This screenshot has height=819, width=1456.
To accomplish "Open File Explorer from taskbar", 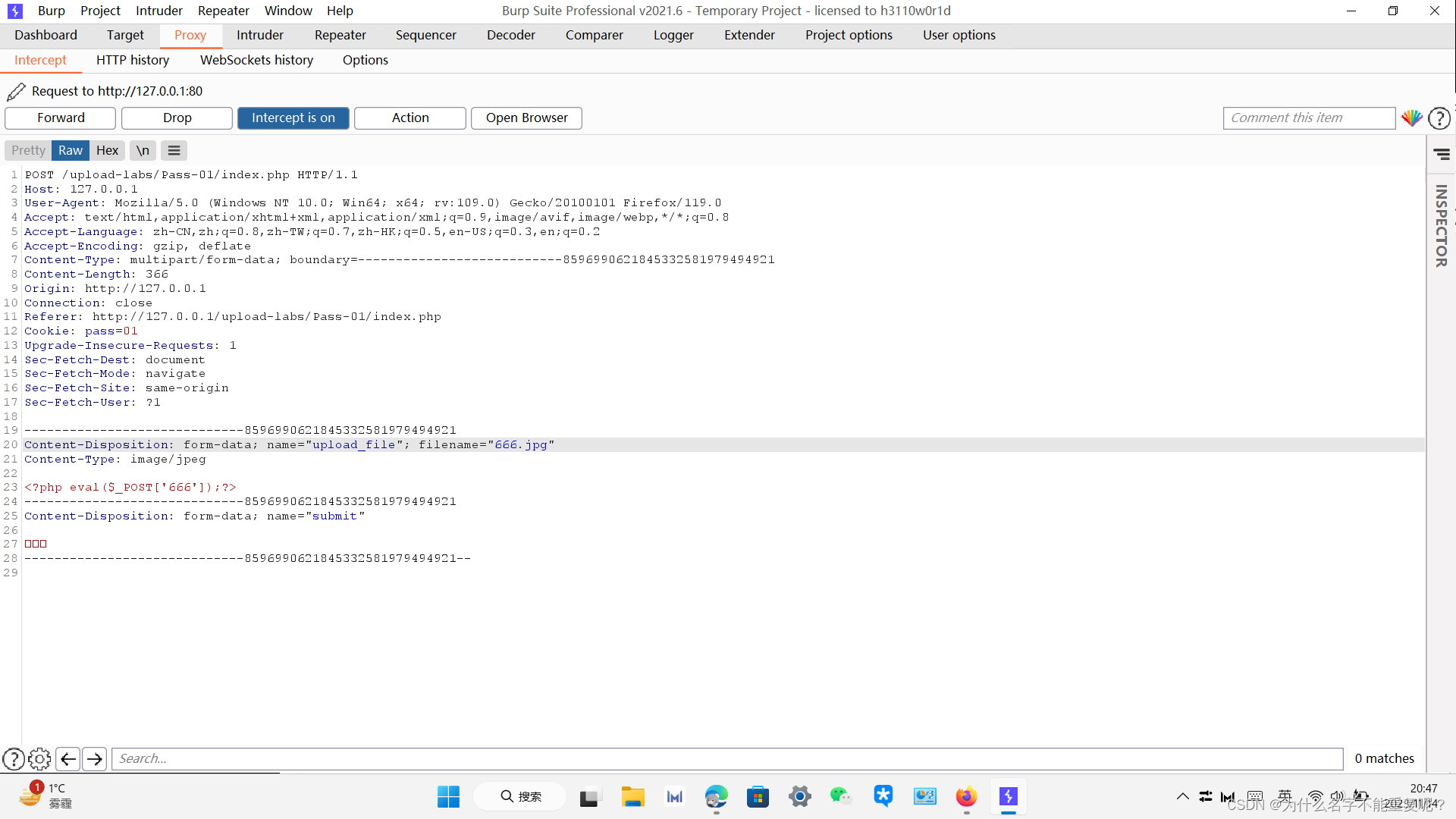I will click(x=632, y=797).
